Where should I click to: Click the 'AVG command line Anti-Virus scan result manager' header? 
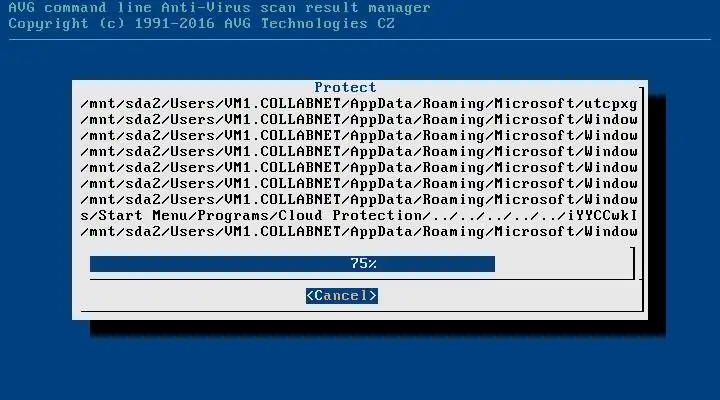219,7
